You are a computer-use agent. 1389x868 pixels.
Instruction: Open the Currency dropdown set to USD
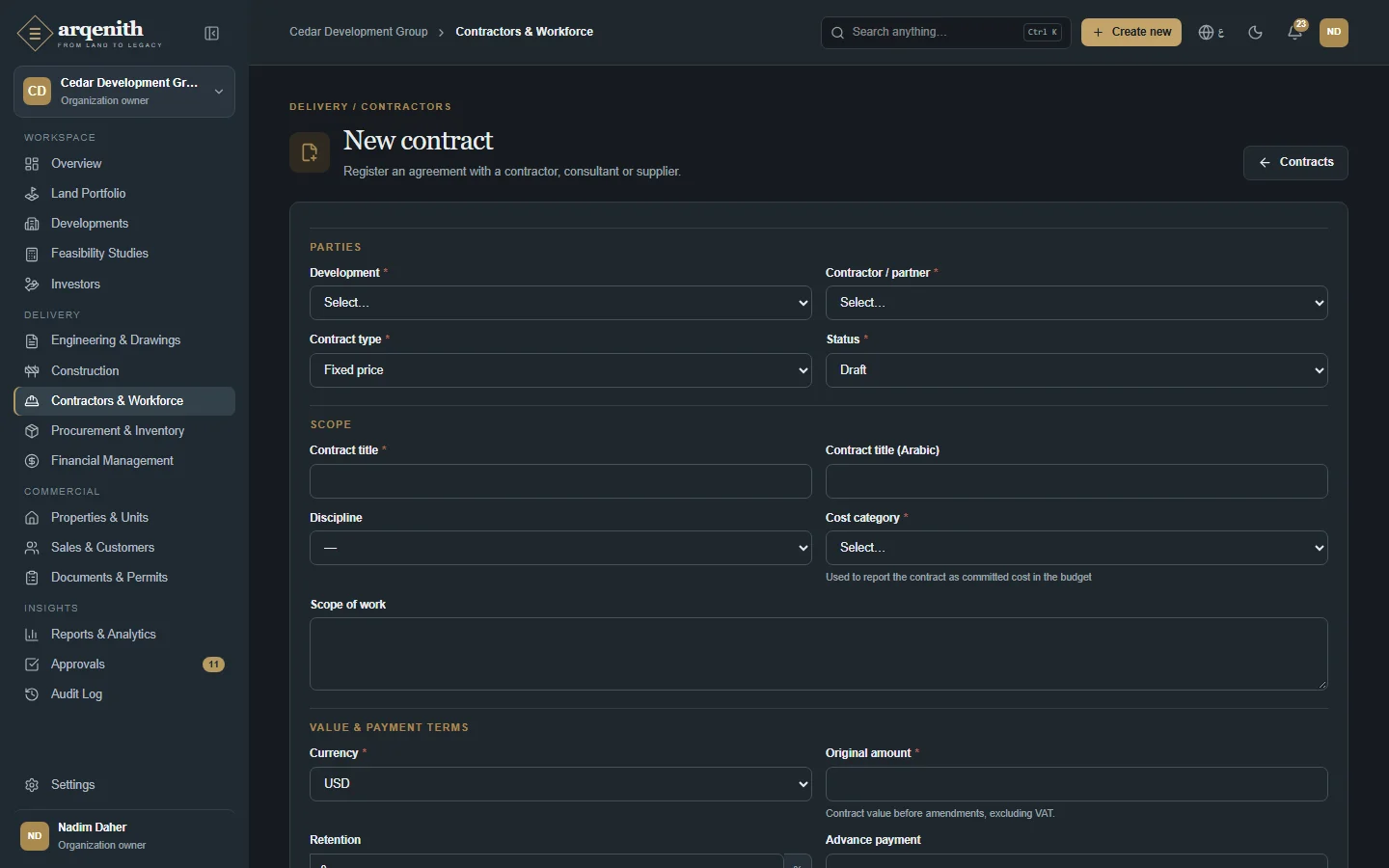(560, 784)
